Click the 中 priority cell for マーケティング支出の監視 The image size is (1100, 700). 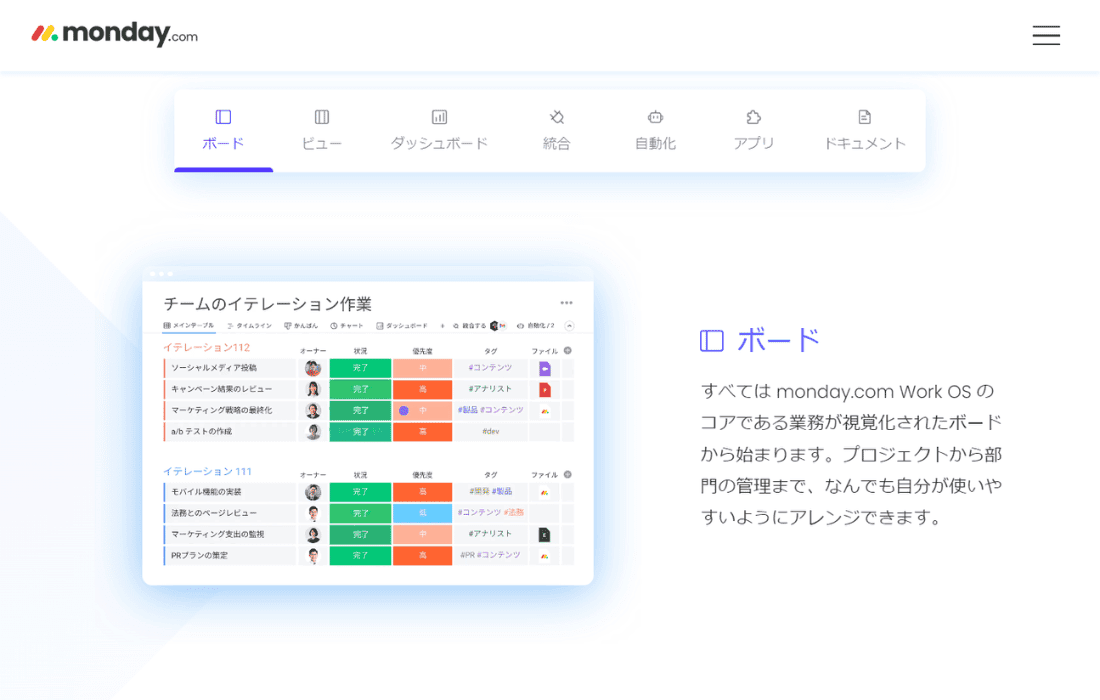tap(422, 534)
